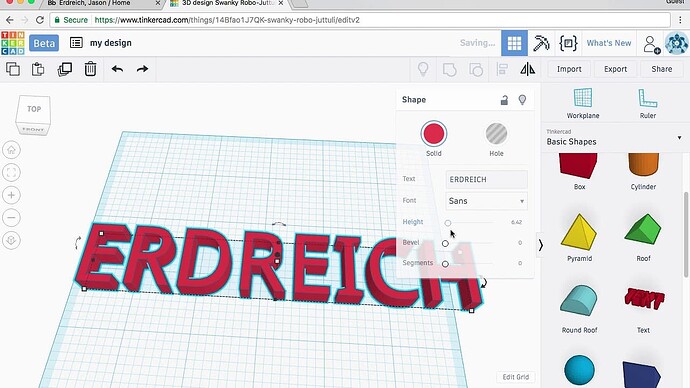This screenshot has width=690, height=388.
Task: Ungroup the selected shapes
Action: [476, 70]
